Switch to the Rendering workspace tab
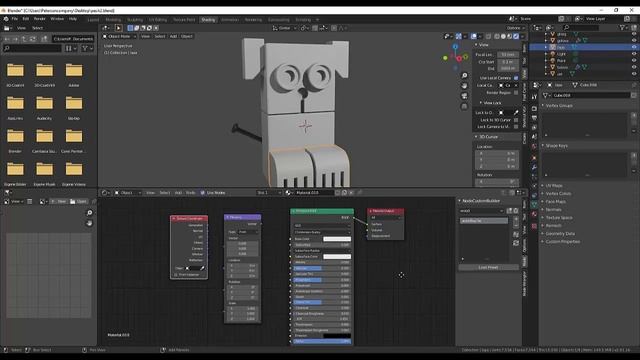Screen dimensions: 640x360 pyautogui.click(x=253, y=20)
